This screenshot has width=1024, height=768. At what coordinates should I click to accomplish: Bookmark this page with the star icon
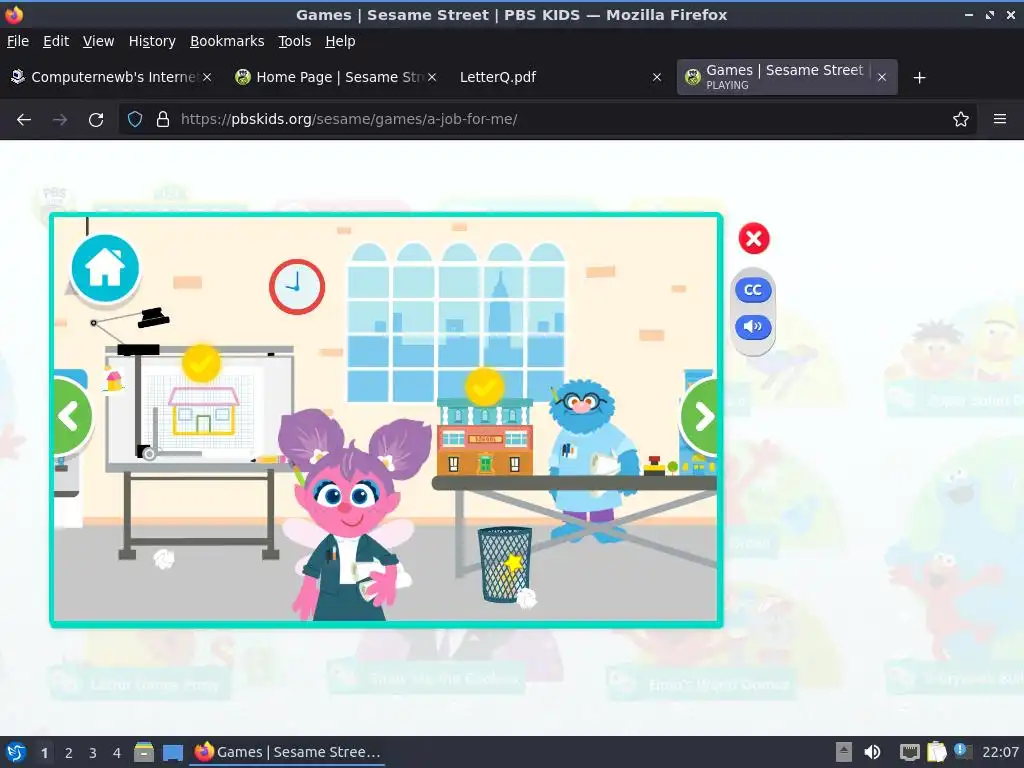[x=960, y=119]
